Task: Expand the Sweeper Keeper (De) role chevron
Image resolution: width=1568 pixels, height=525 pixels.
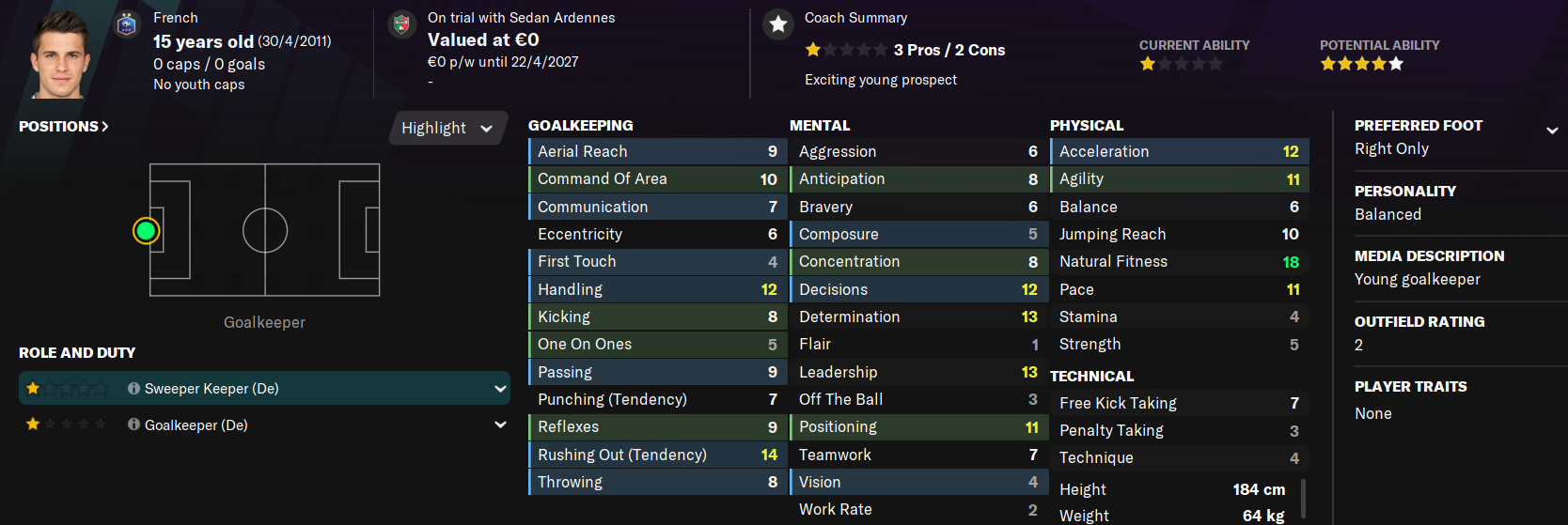Action: [x=499, y=389]
